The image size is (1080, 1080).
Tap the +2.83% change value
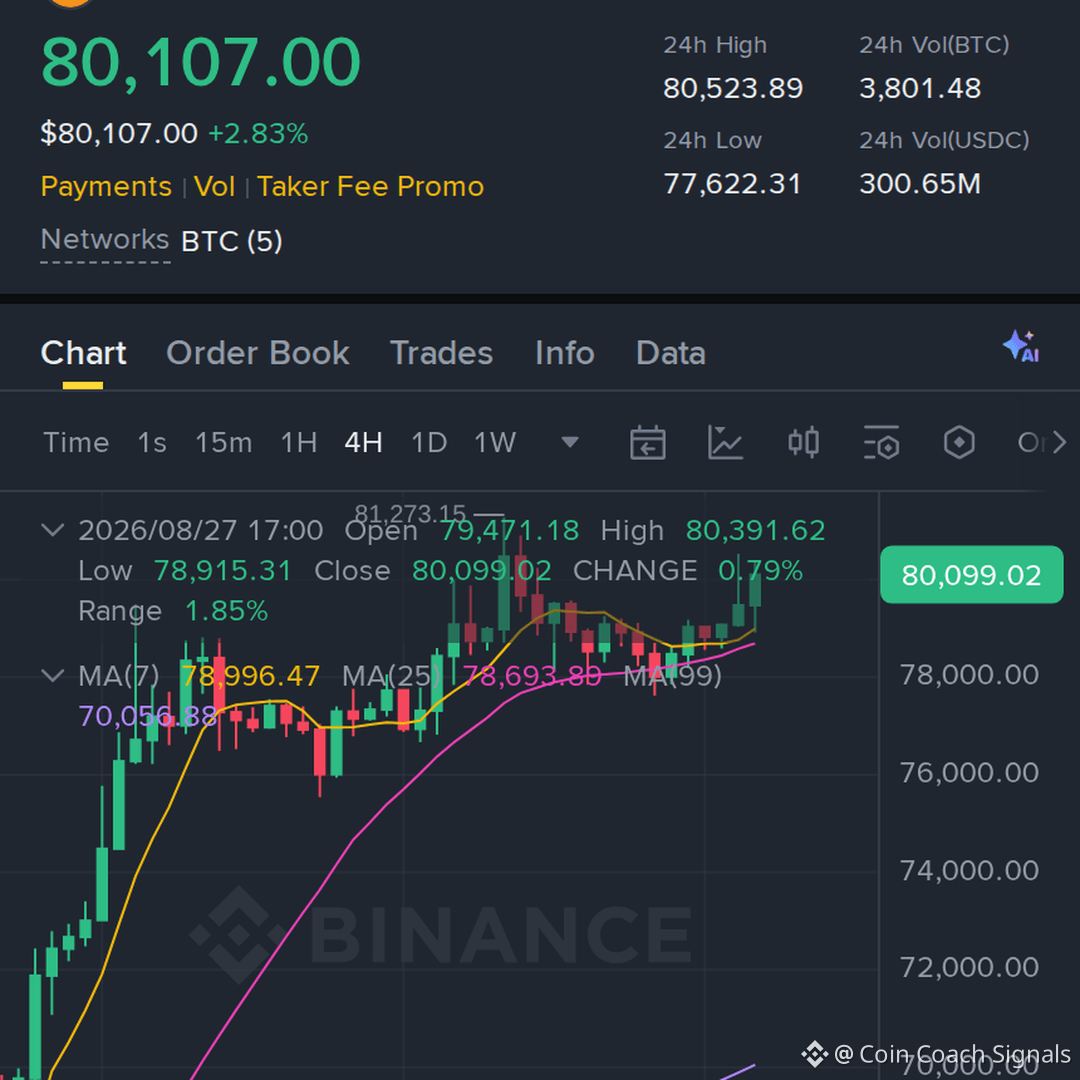(x=258, y=134)
